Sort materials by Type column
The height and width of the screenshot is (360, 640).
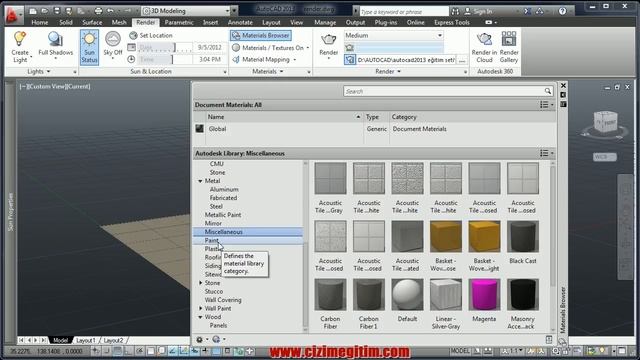click(376, 117)
